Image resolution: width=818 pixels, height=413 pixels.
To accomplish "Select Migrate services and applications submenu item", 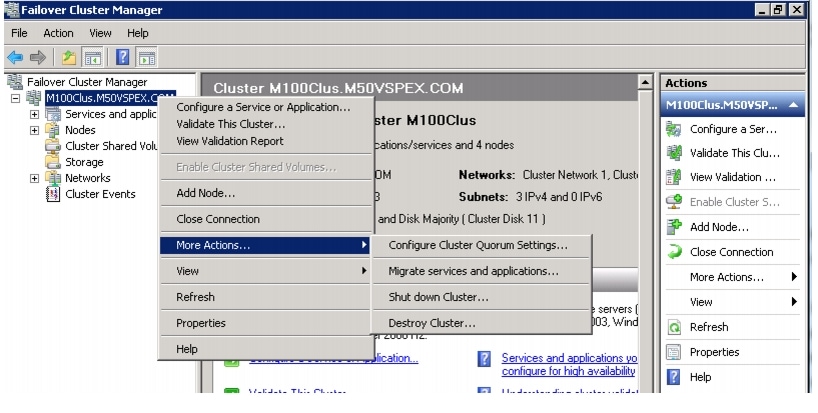I will tap(481, 271).
